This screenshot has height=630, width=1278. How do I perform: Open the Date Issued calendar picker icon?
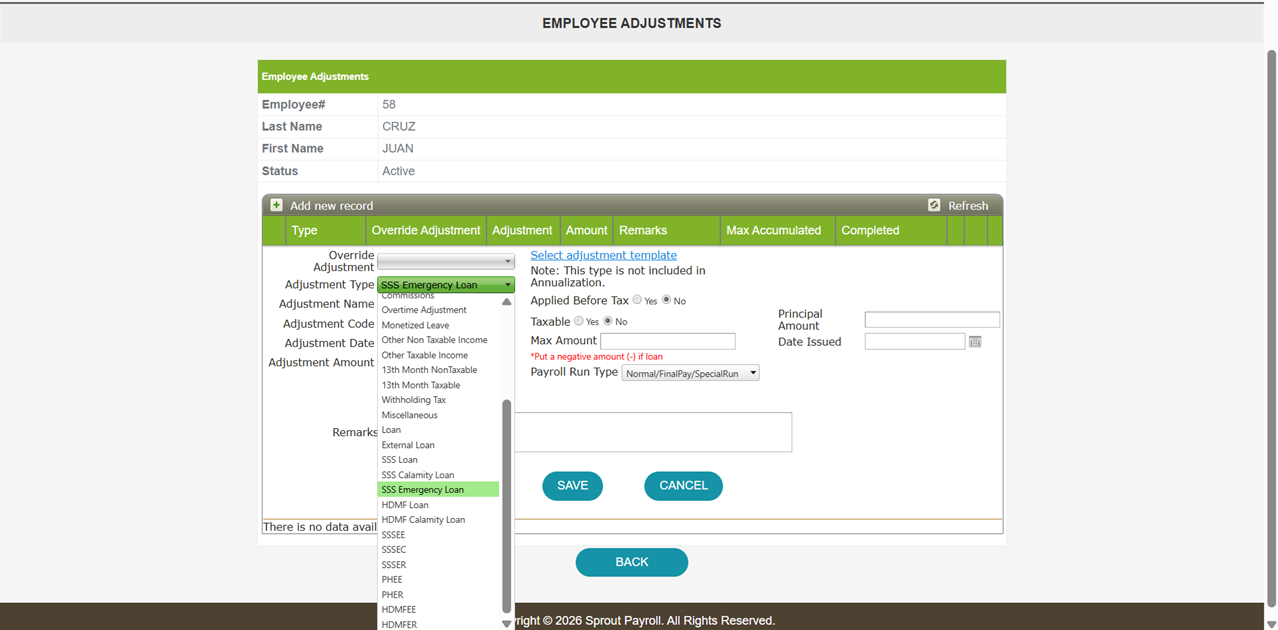(x=975, y=342)
